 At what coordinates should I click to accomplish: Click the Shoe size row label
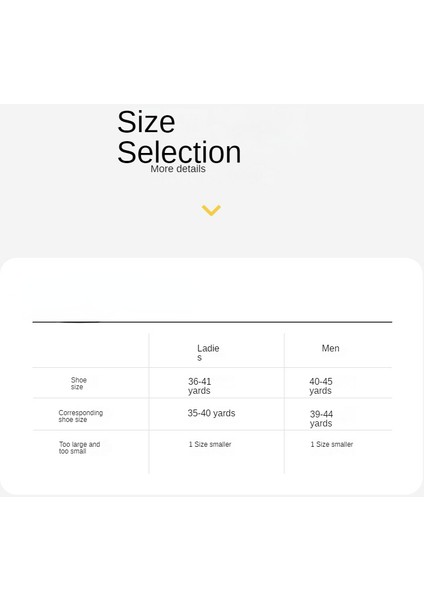[78, 383]
